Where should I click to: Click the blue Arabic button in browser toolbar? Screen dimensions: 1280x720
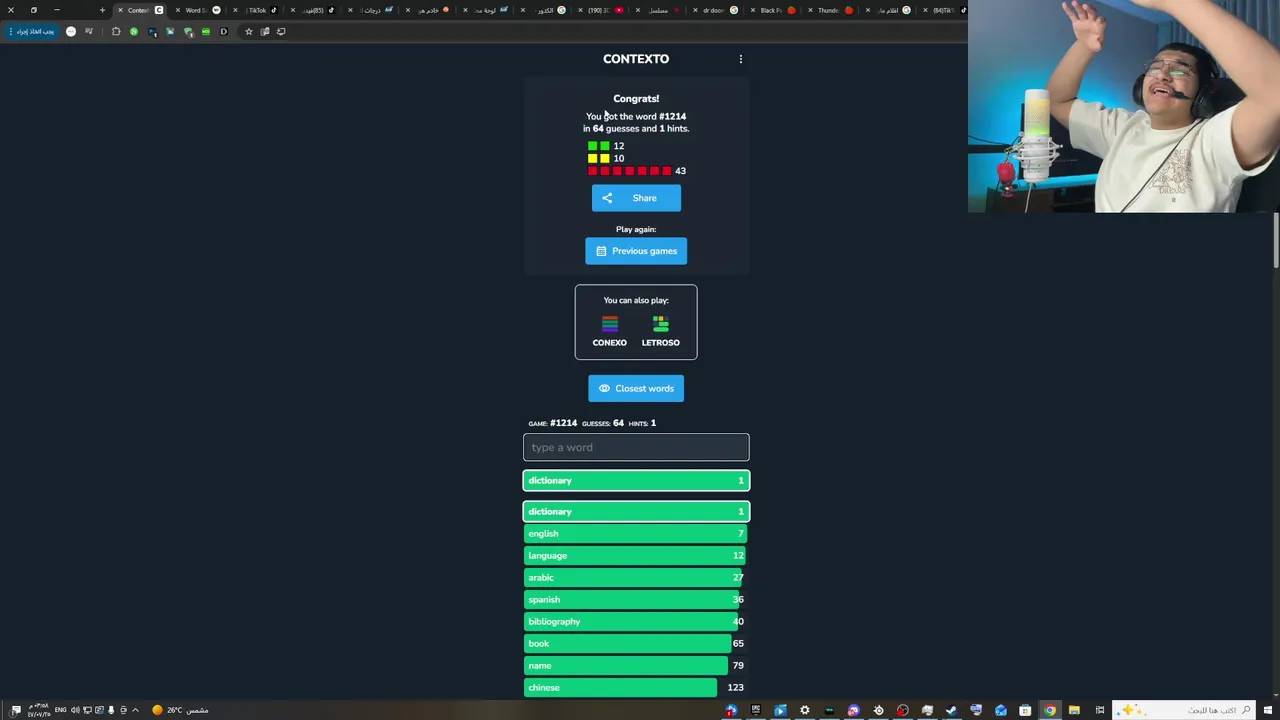point(30,31)
